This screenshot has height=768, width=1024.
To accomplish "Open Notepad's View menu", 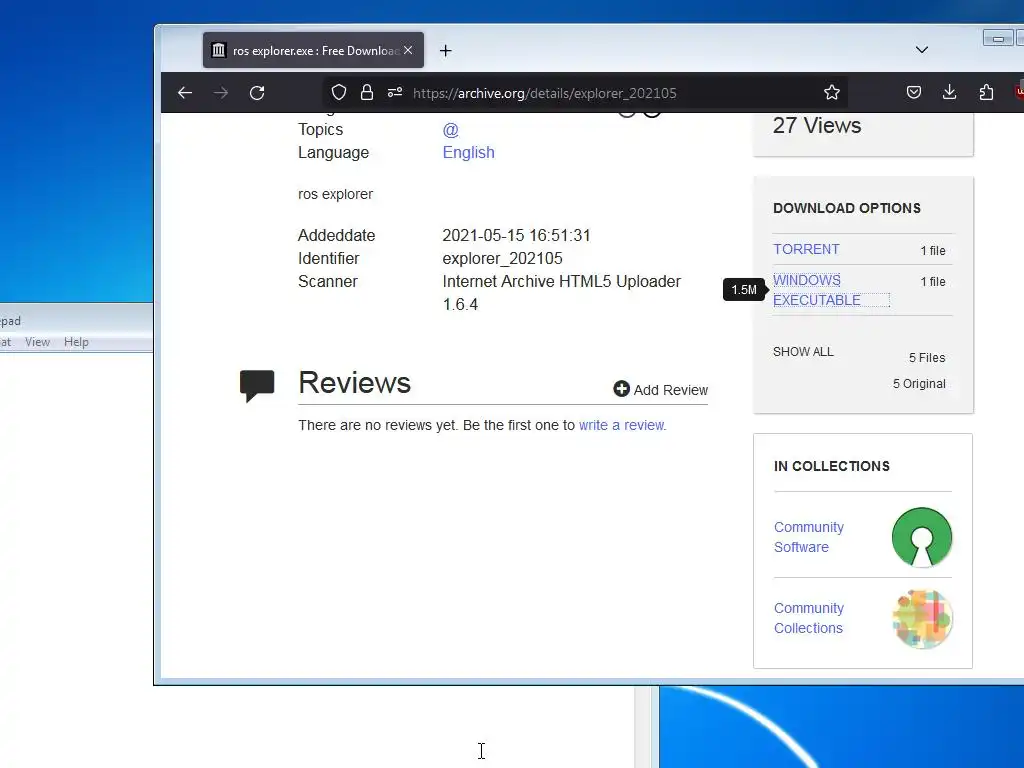I will pos(37,342).
